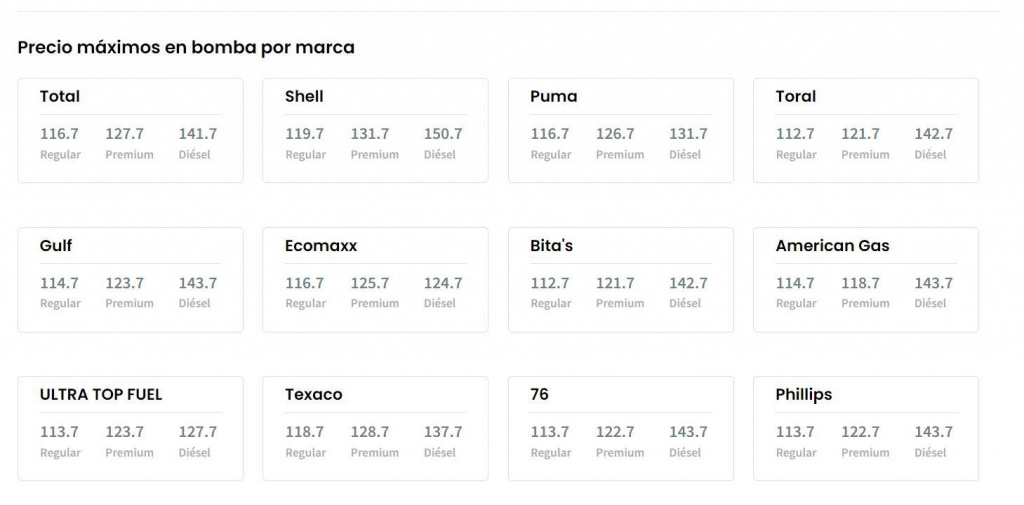Click Total's regular price 116.7

click(x=59, y=134)
